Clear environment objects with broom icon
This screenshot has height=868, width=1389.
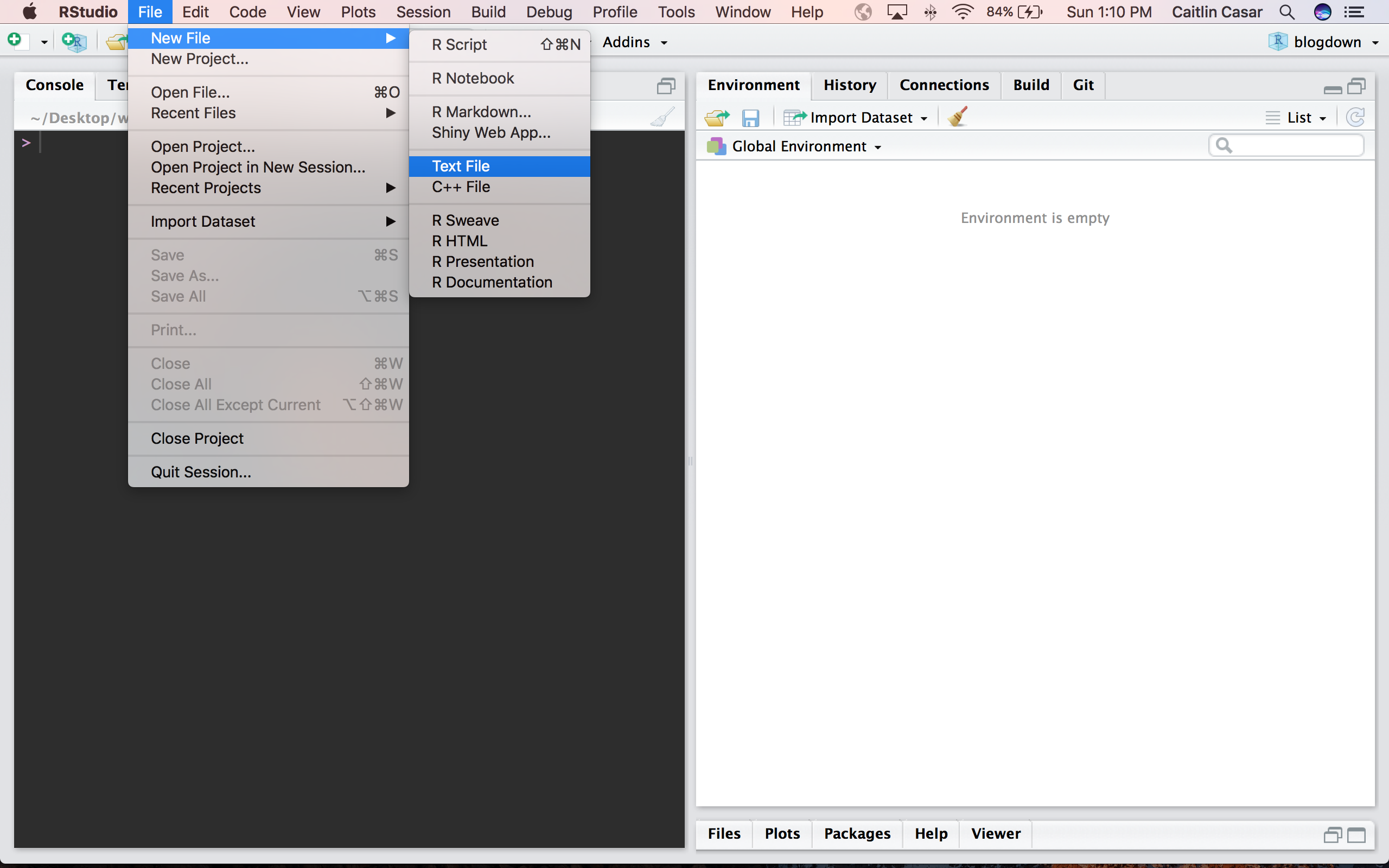pyautogui.click(x=957, y=117)
